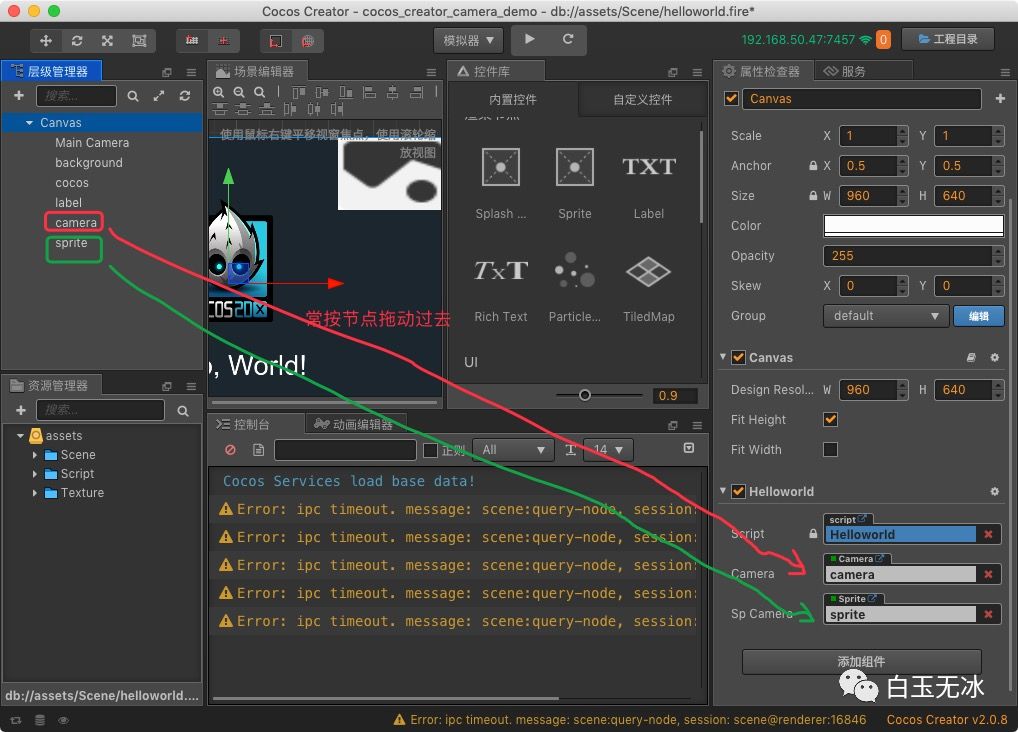Click the hierarchy expand-all arrows icon
The width and height of the screenshot is (1018, 732).
158,96
